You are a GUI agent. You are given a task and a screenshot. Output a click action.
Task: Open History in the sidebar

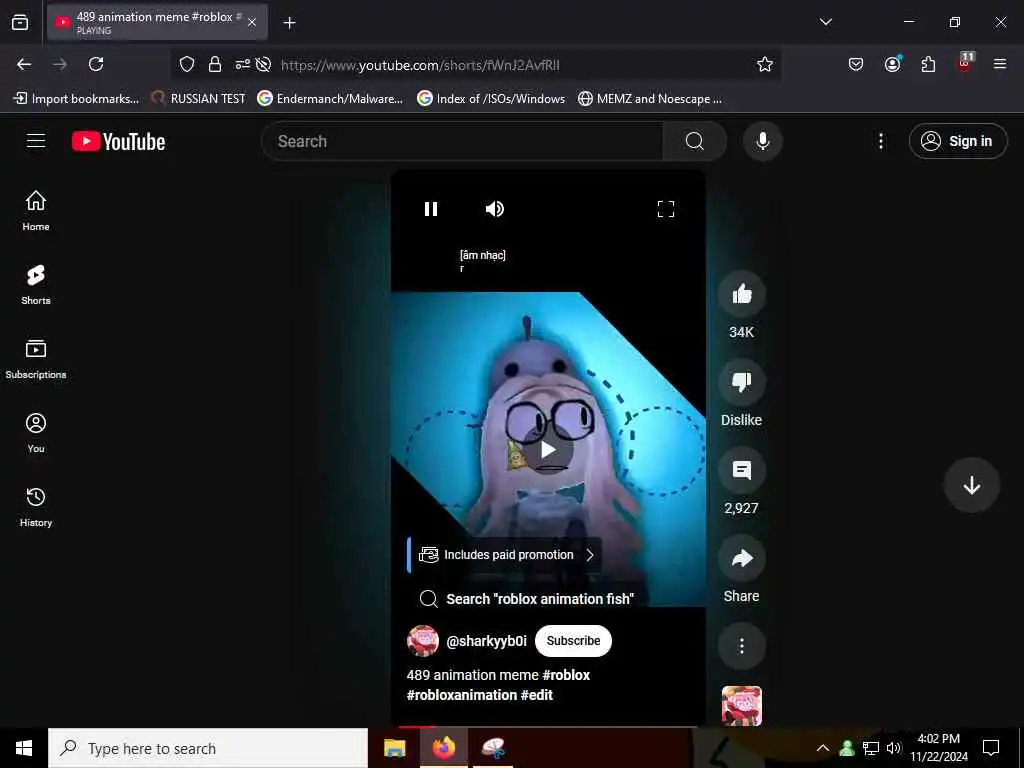(x=36, y=507)
